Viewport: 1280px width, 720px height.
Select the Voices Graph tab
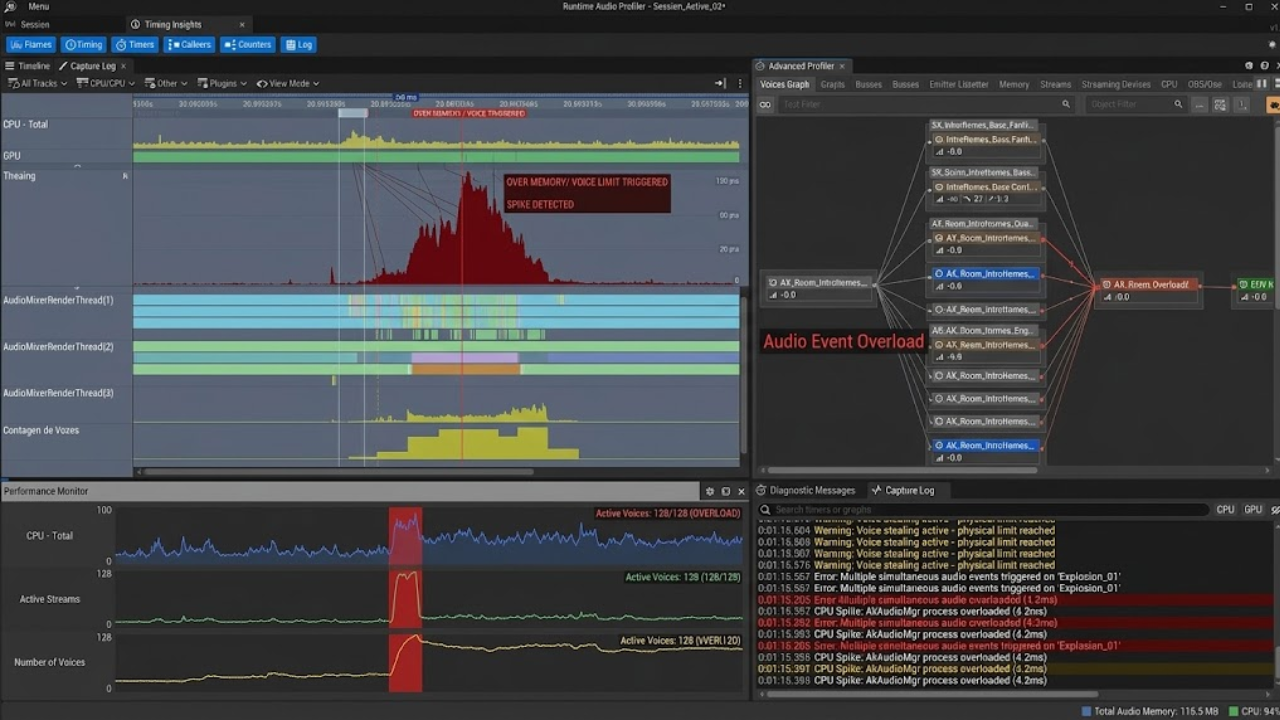point(785,85)
